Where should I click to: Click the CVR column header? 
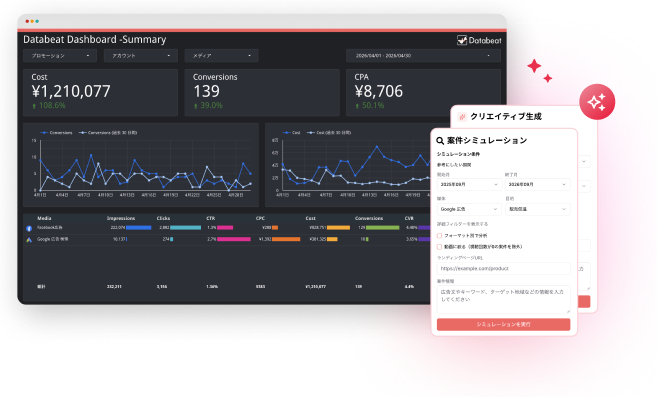(x=409, y=218)
